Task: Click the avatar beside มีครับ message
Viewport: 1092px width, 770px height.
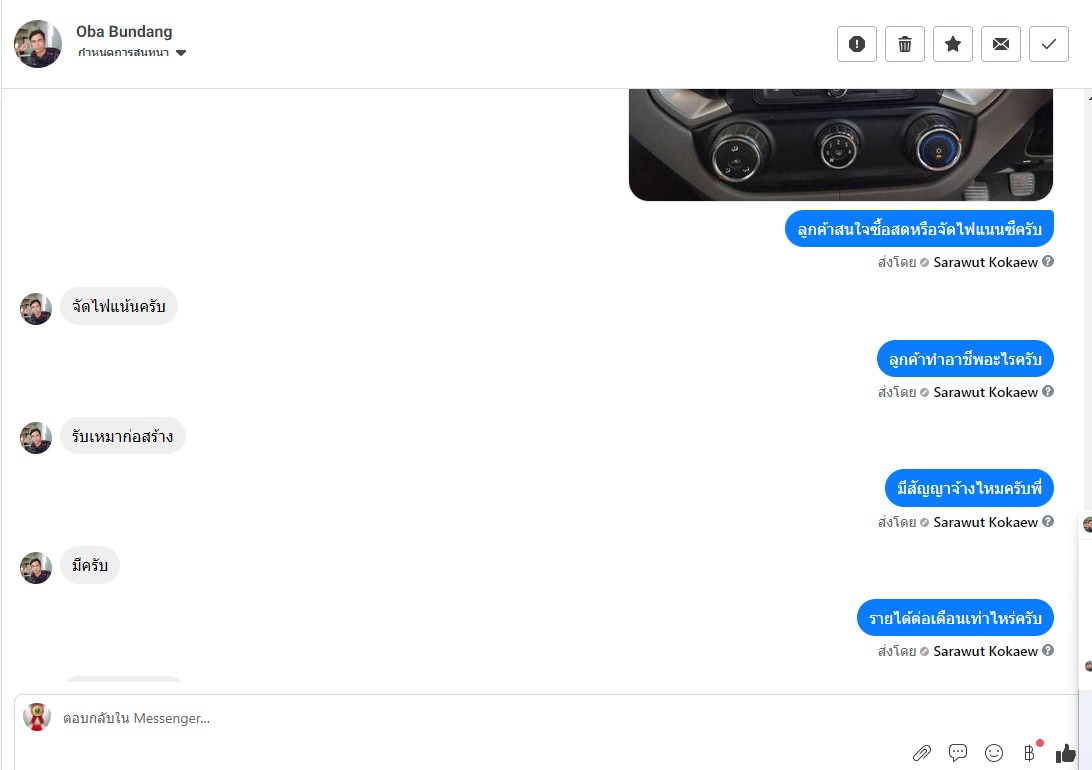Action: coord(36,567)
